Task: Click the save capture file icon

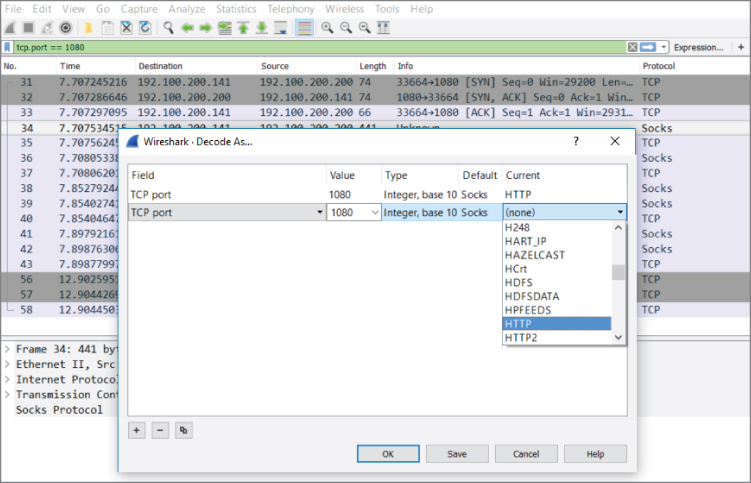Action: [108, 28]
